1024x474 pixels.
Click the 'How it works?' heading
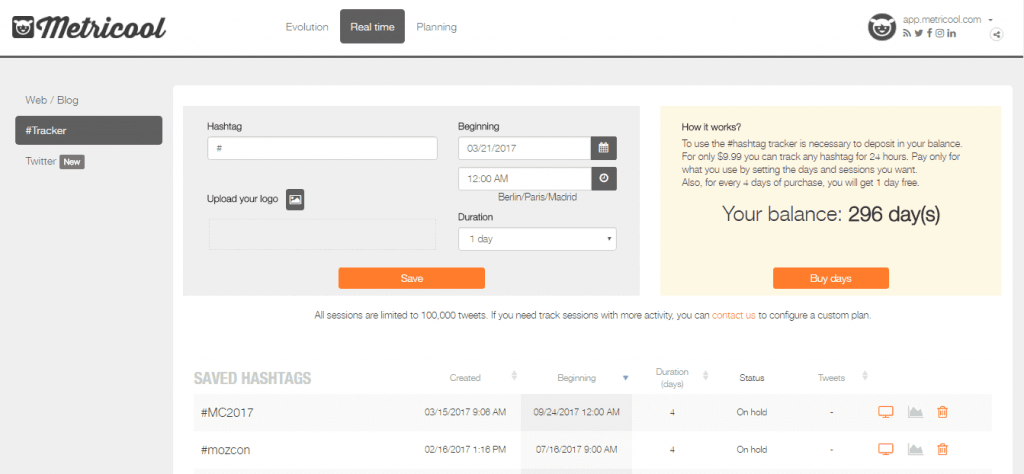coord(711,127)
